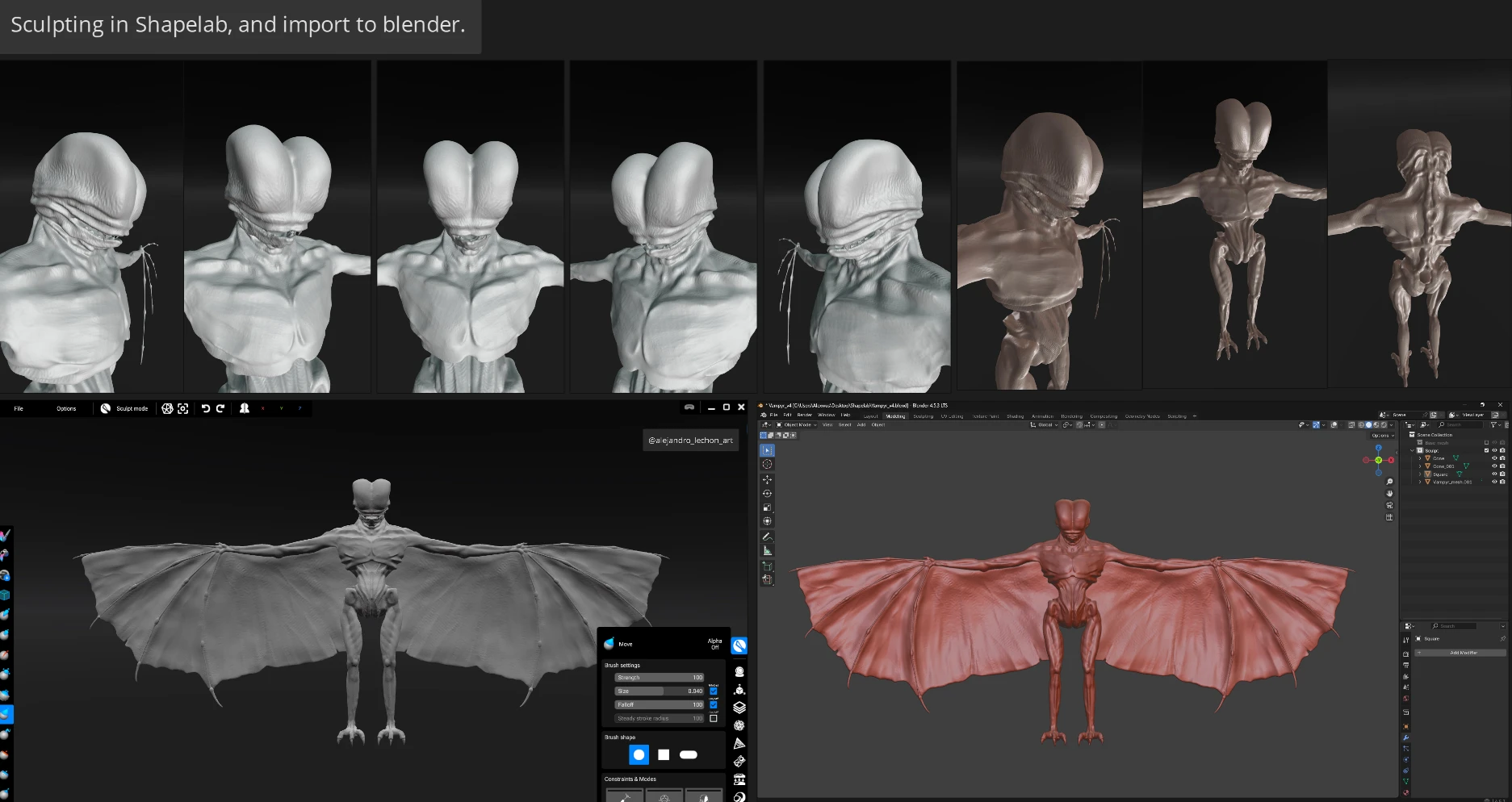The width and height of the screenshot is (1512, 802).
Task: Click the Sculpt mode button
Action: [x=124, y=408]
